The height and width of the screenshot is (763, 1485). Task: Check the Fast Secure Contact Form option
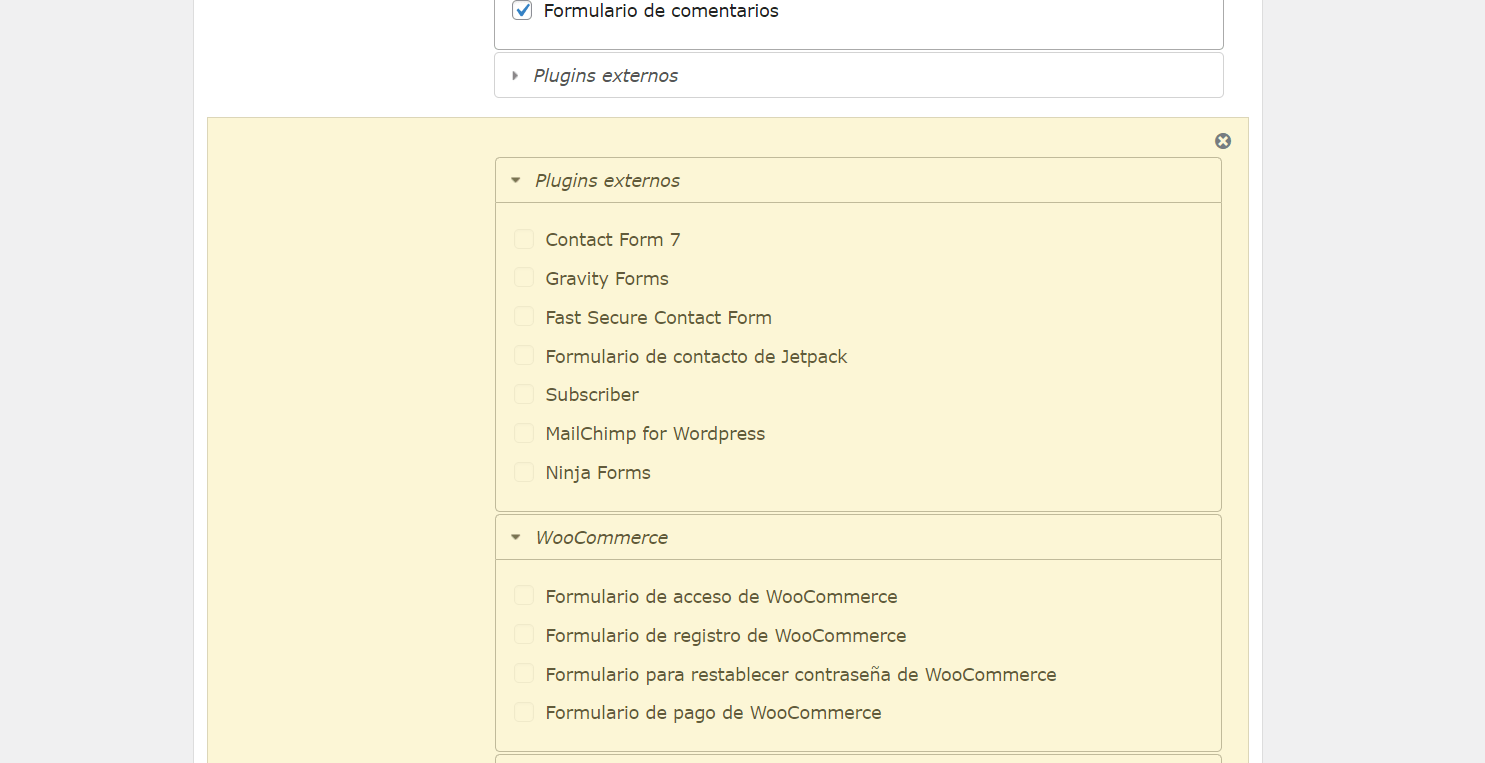pyautogui.click(x=524, y=317)
